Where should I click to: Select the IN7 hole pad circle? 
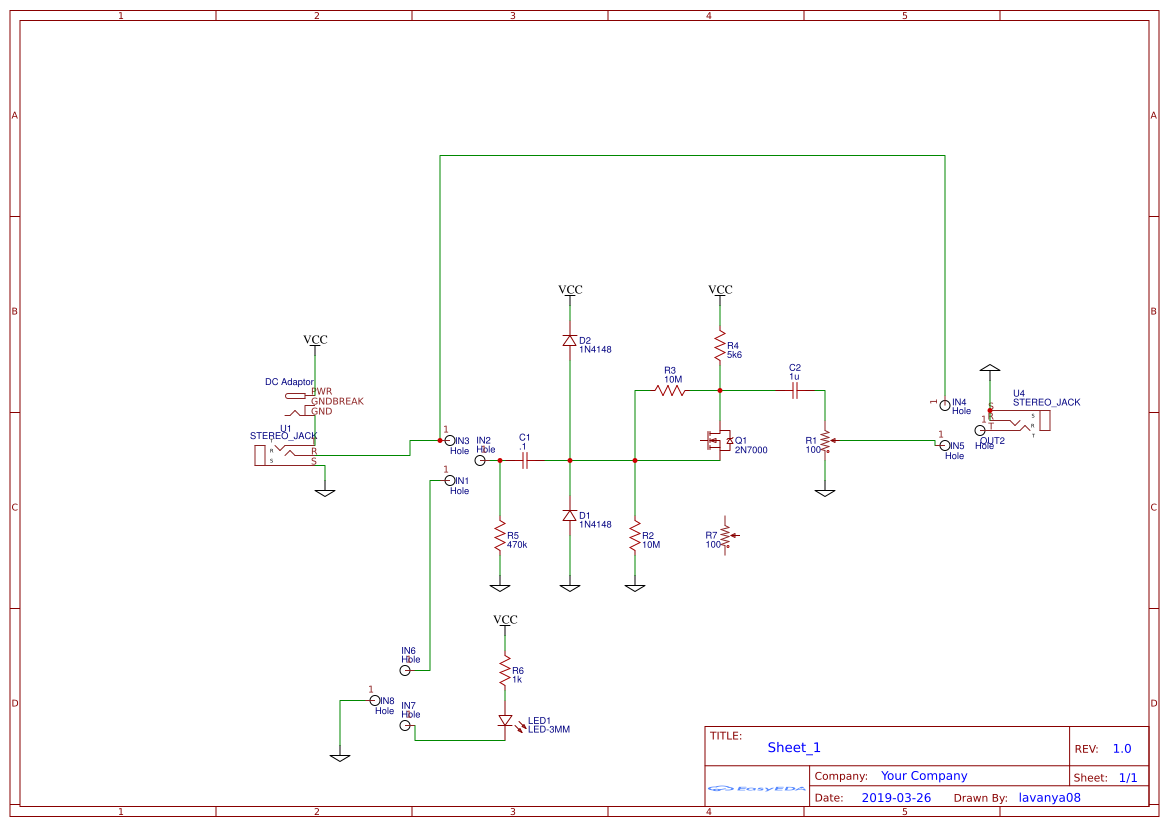(x=406, y=726)
